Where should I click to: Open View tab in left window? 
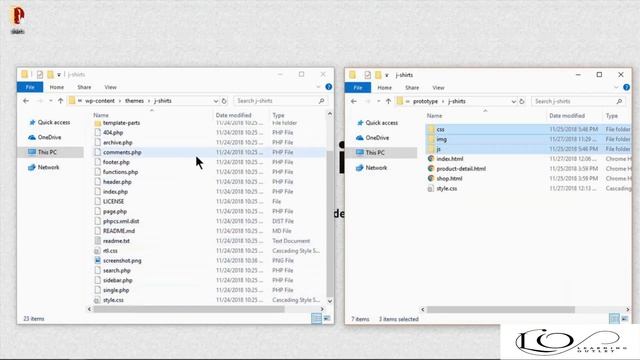(110, 87)
